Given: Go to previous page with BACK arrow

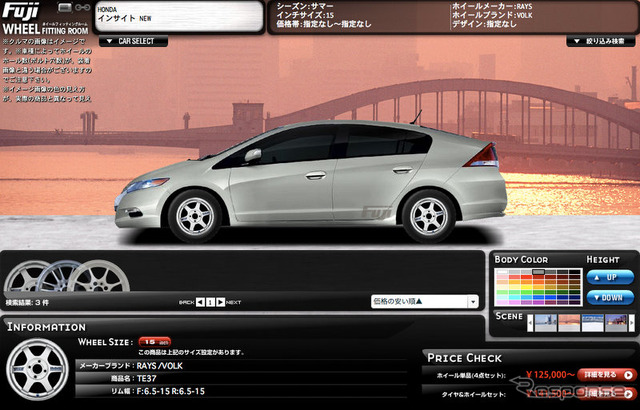Looking at the screenshot, I should pos(200,302).
